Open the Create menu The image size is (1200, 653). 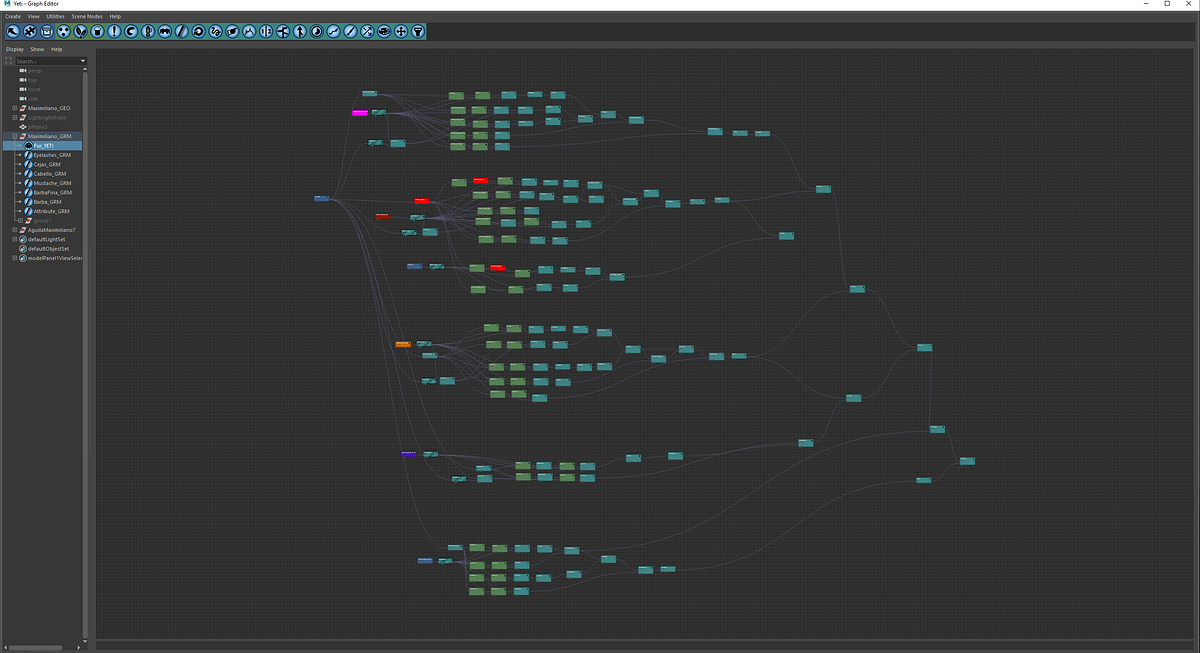pyautogui.click(x=13, y=17)
